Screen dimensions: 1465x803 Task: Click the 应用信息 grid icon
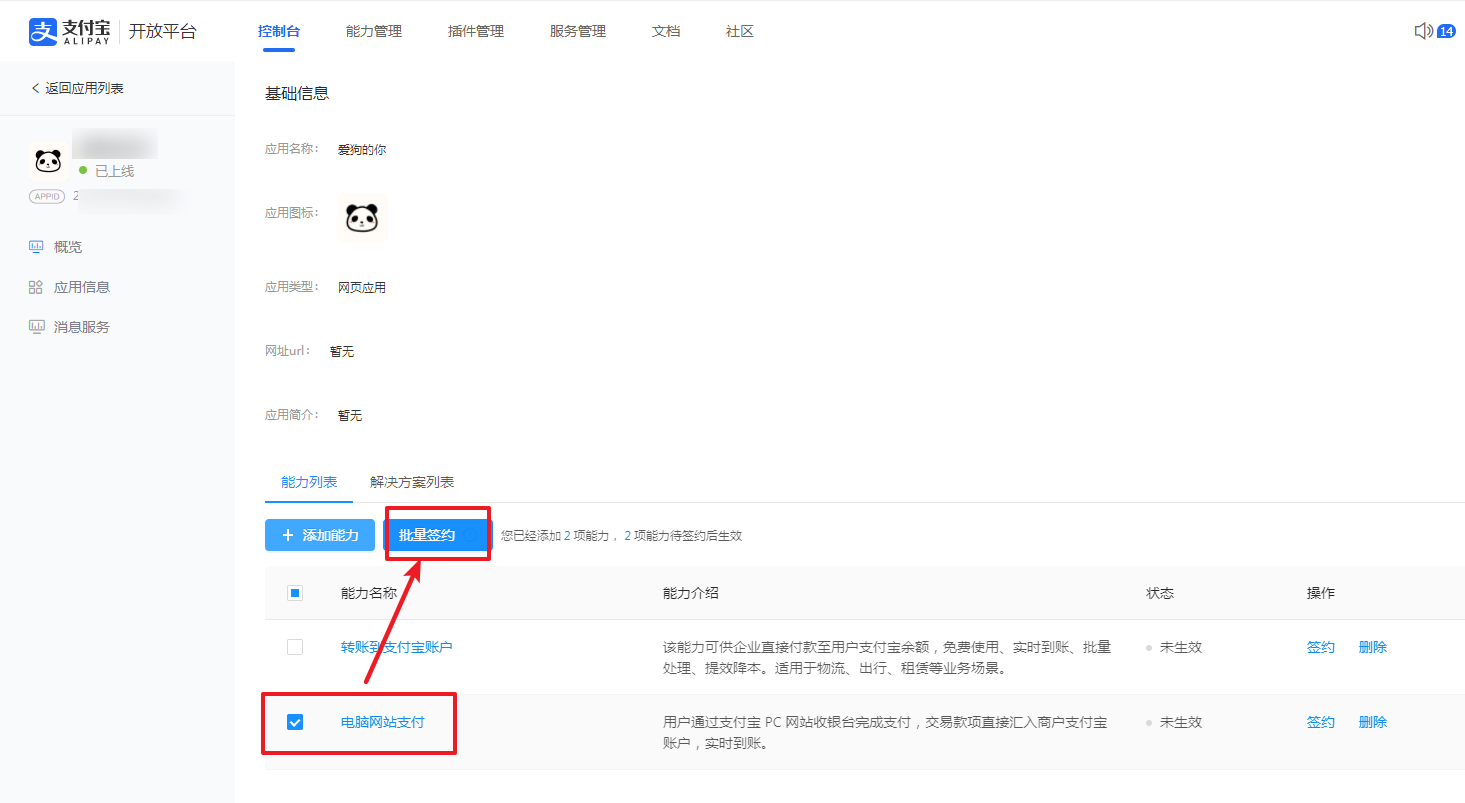pyautogui.click(x=36, y=287)
